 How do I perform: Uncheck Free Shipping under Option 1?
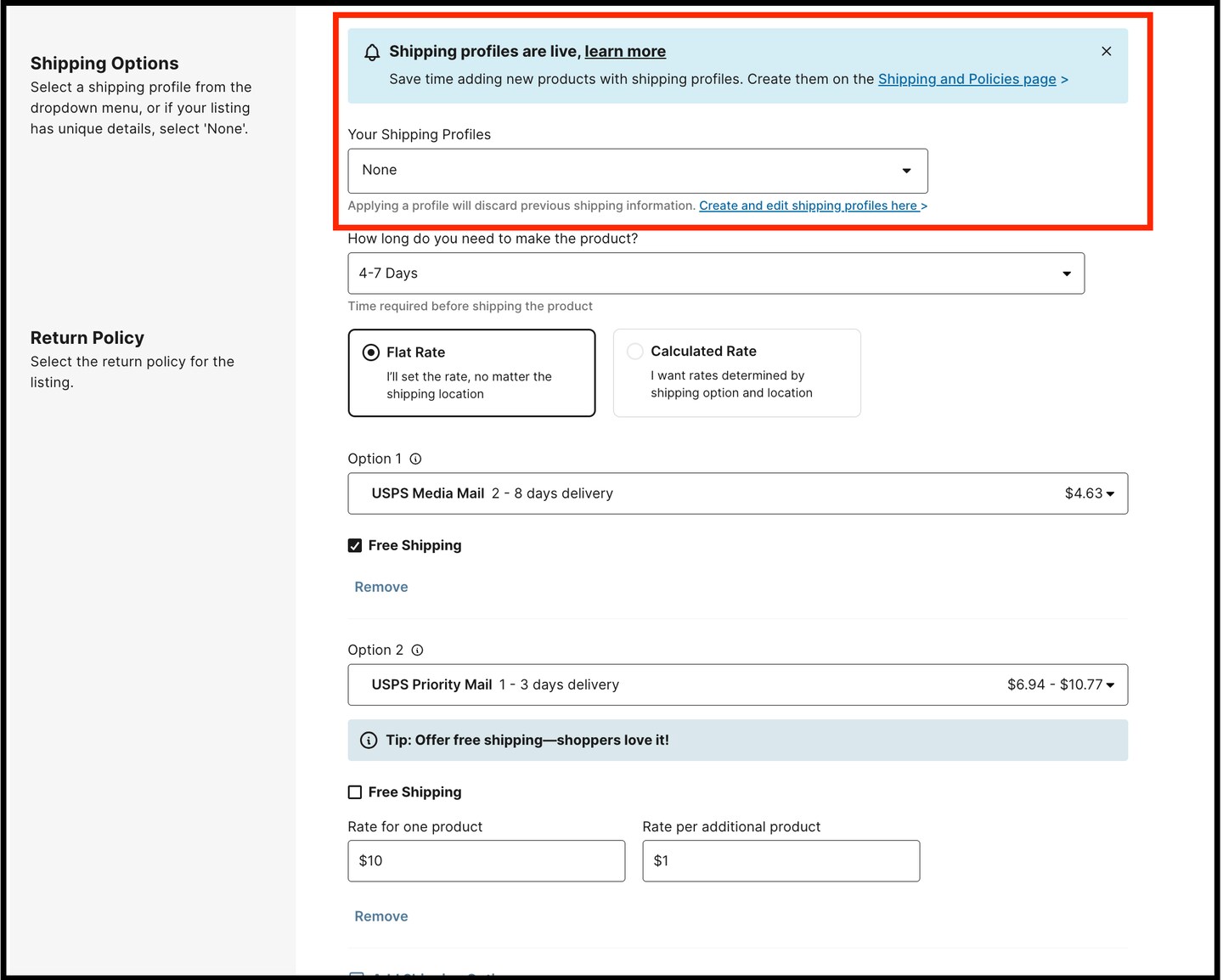pos(354,545)
